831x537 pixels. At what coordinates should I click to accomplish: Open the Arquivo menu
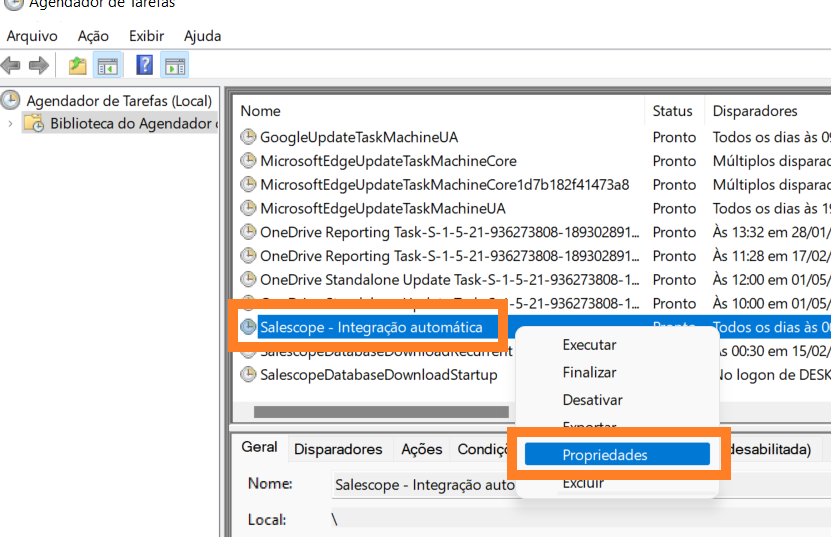(32, 36)
